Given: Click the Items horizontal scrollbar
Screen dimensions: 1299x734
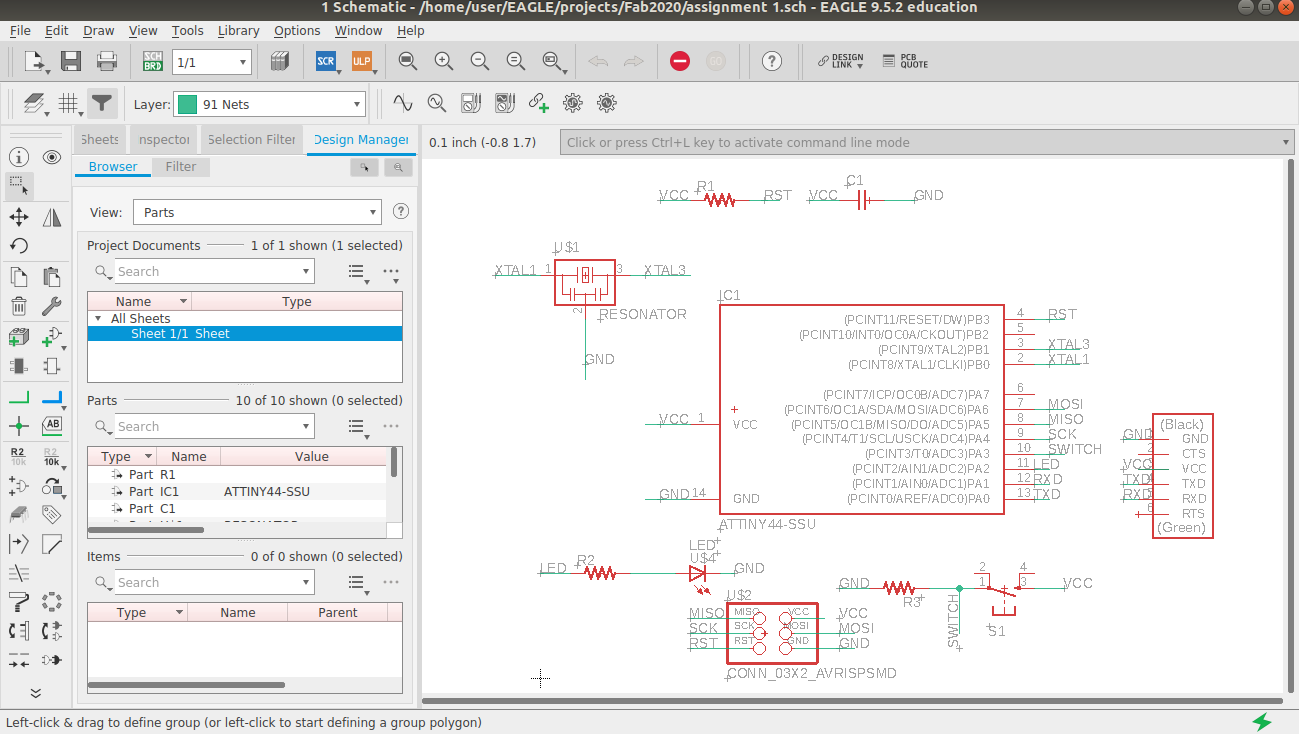Looking at the screenshot, I should click(x=186, y=685).
